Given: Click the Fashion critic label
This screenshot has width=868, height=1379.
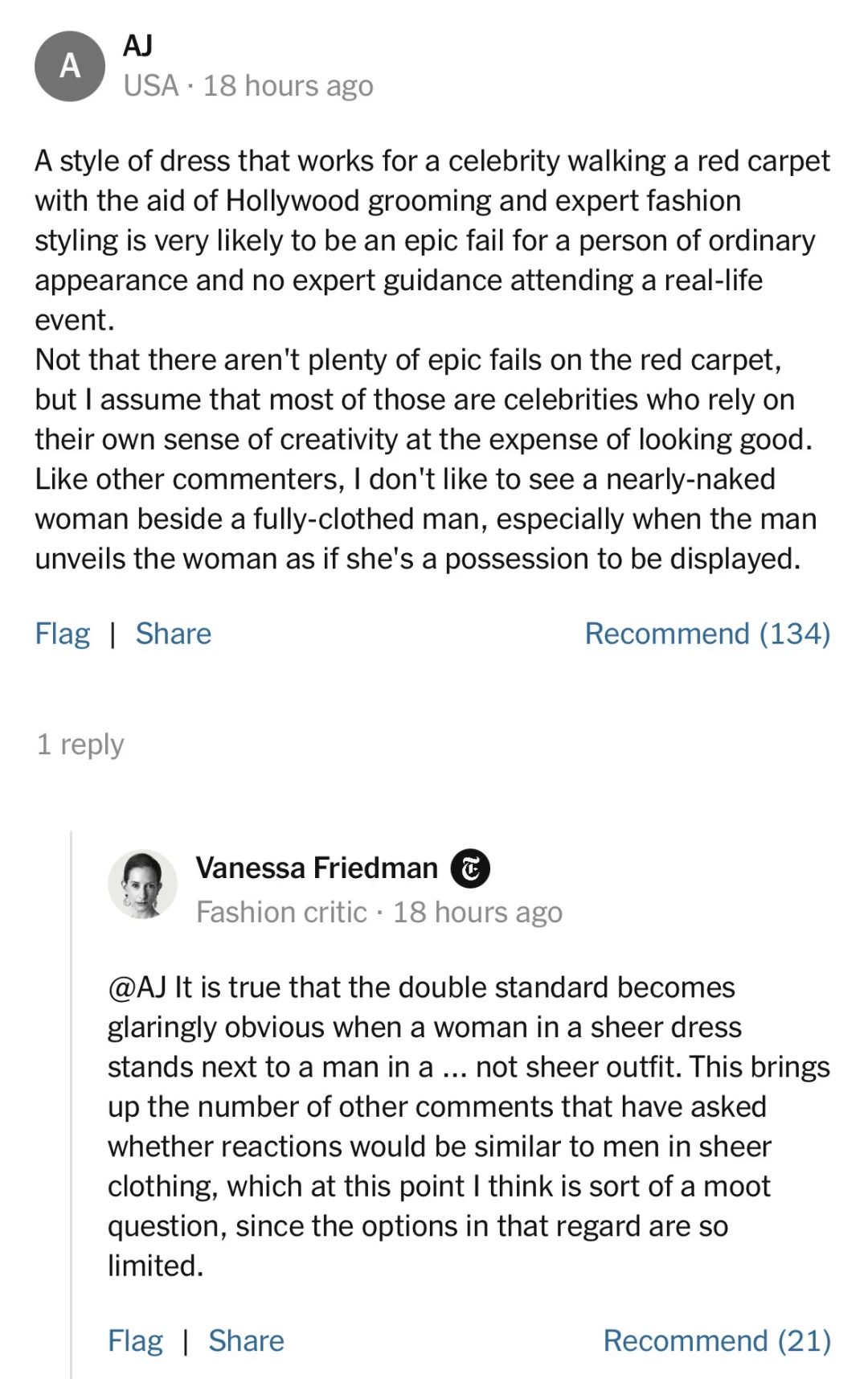Looking at the screenshot, I should pyautogui.click(x=281, y=913).
